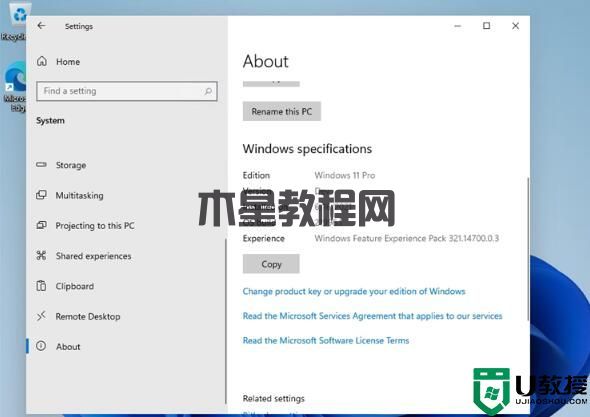
Task: Open Home via the house icon
Action: [x=42, y=61]
